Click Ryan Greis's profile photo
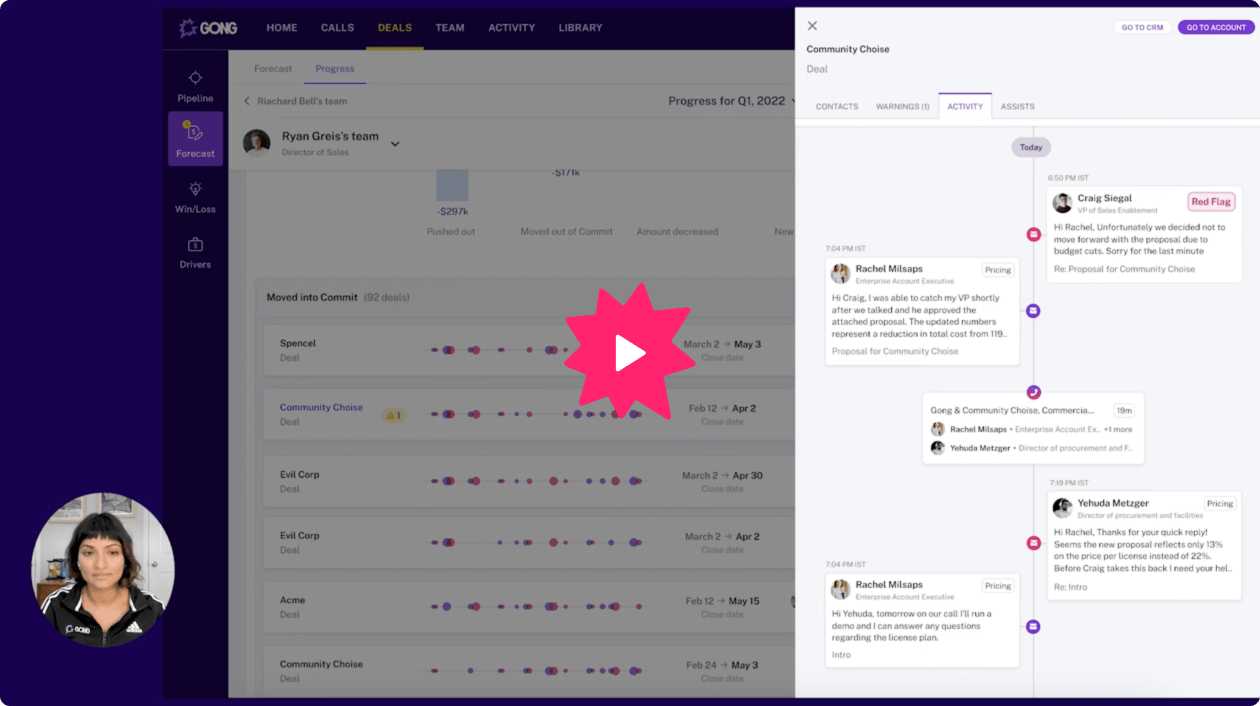The height and width of the screenshot is (706, 1260). (257, 143)
